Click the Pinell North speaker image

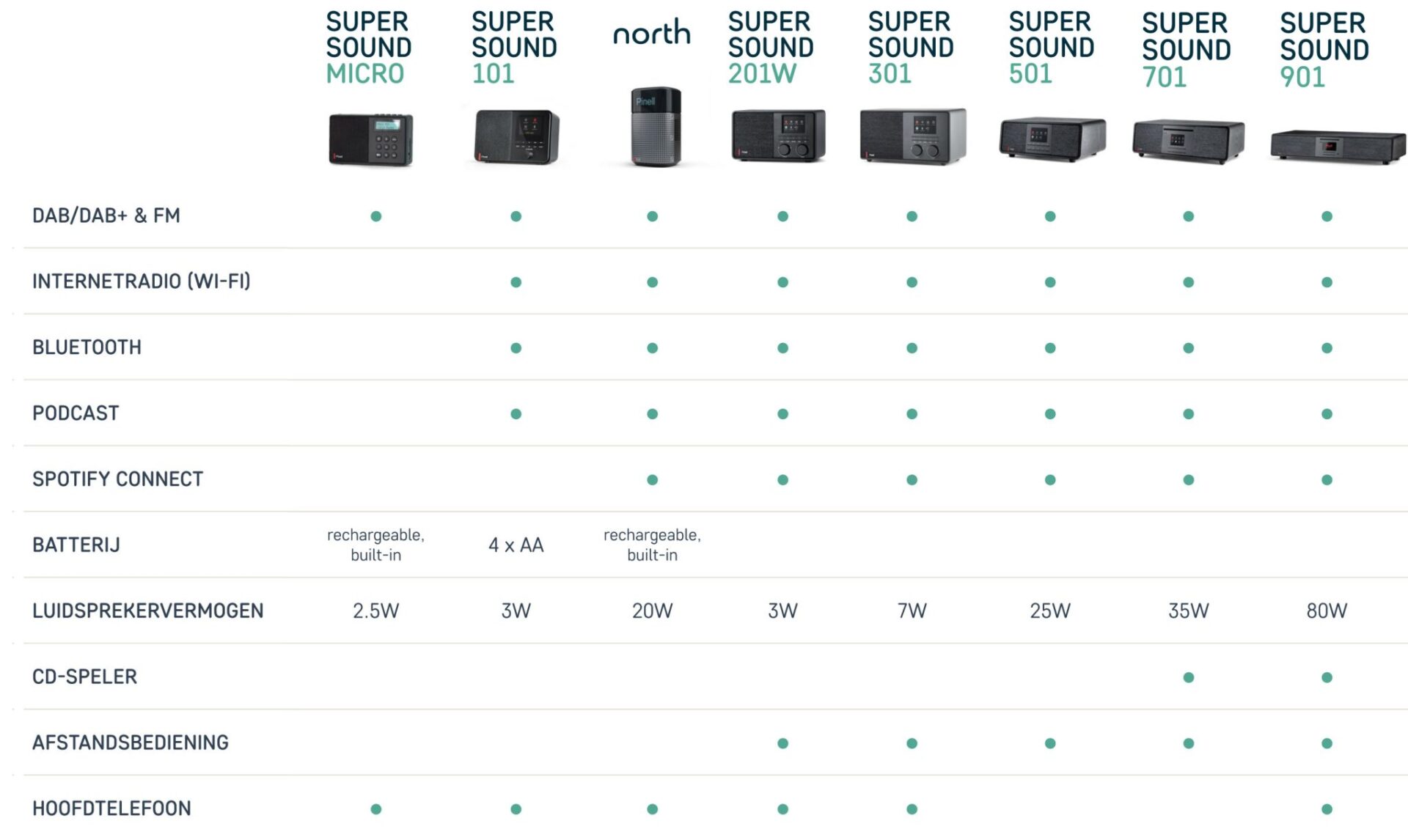(x=656, y=127)
